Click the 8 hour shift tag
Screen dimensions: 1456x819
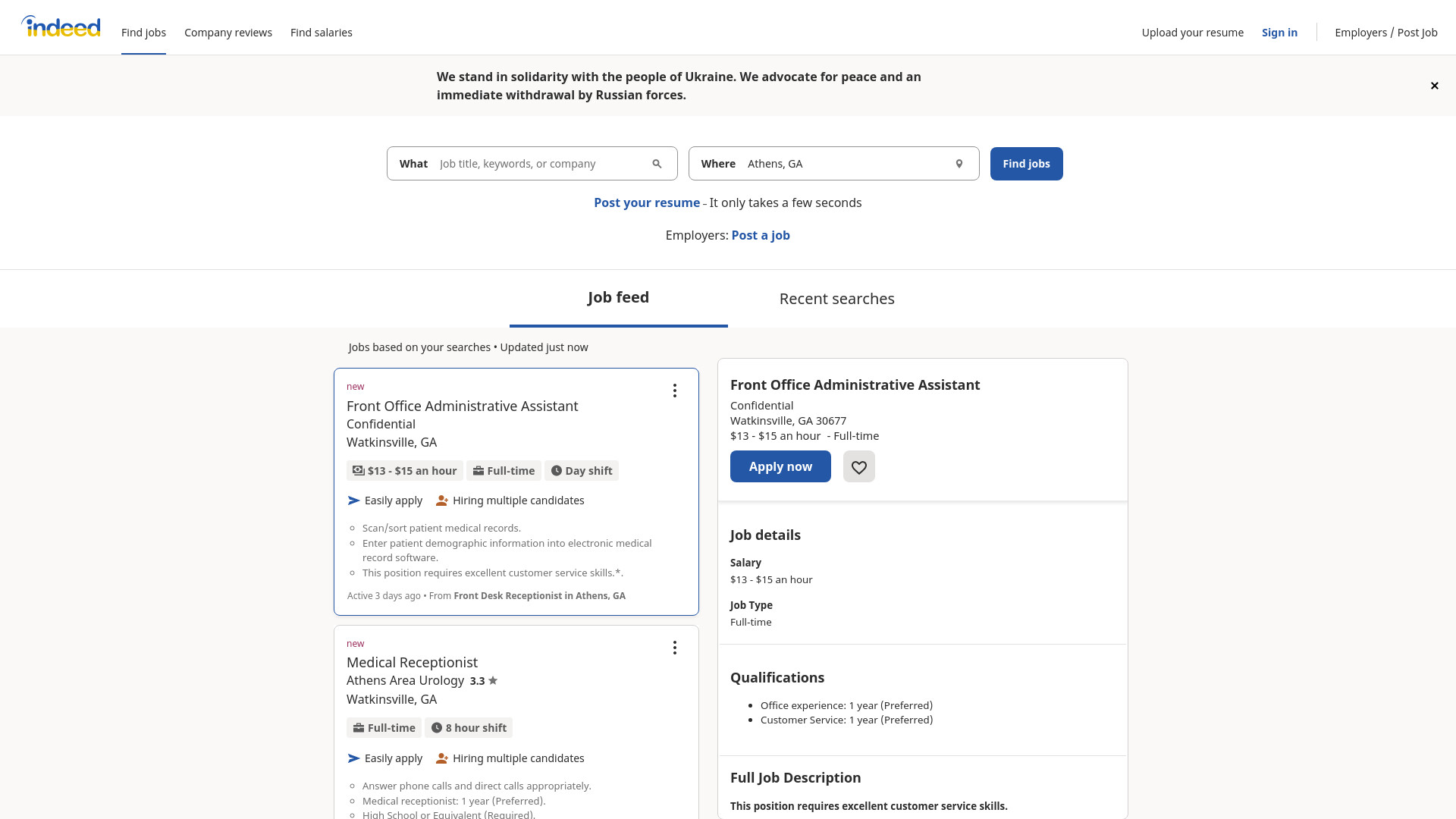[x=469, y=728]
